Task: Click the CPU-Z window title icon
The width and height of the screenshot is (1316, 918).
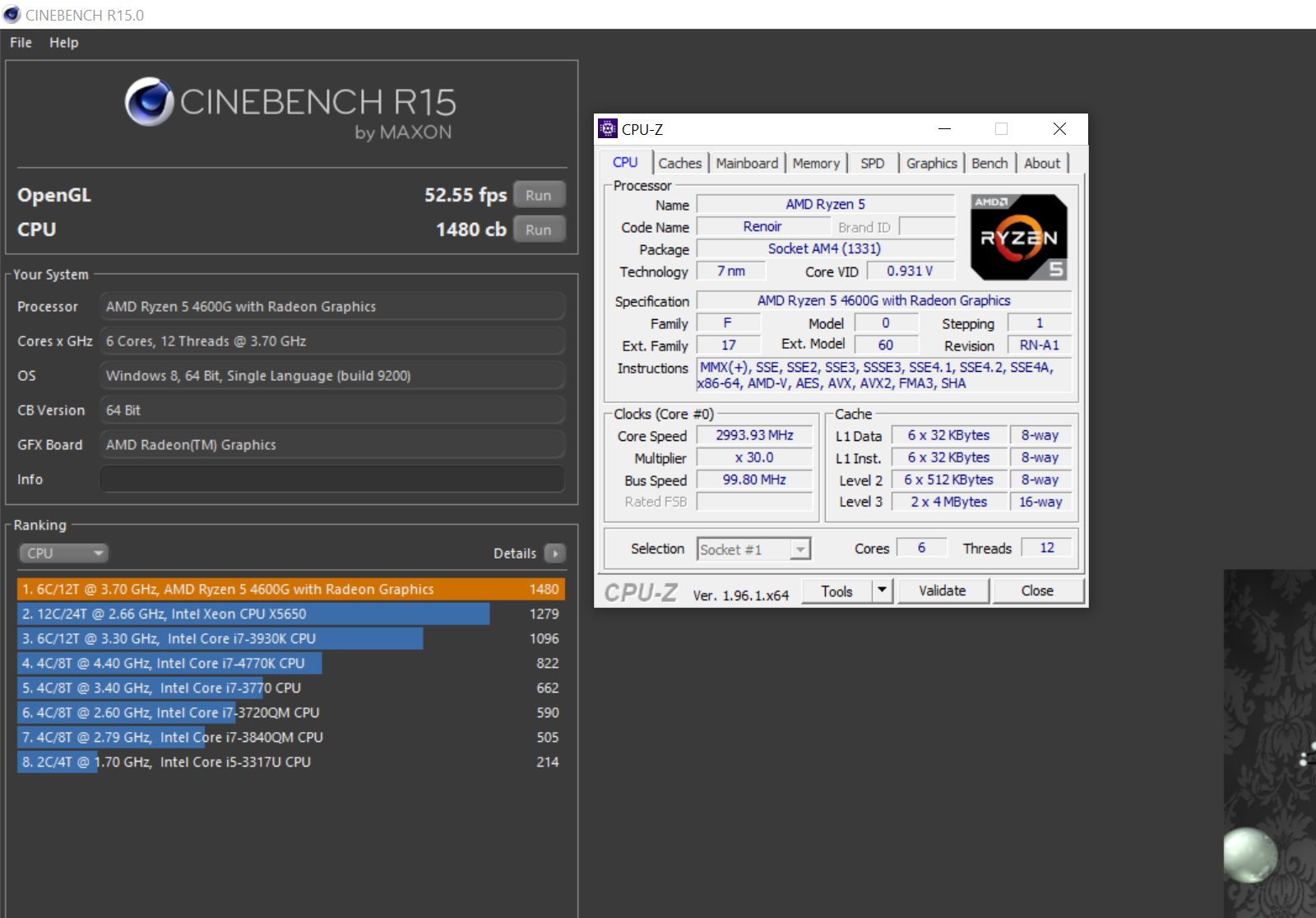Action: click(608, 128)
